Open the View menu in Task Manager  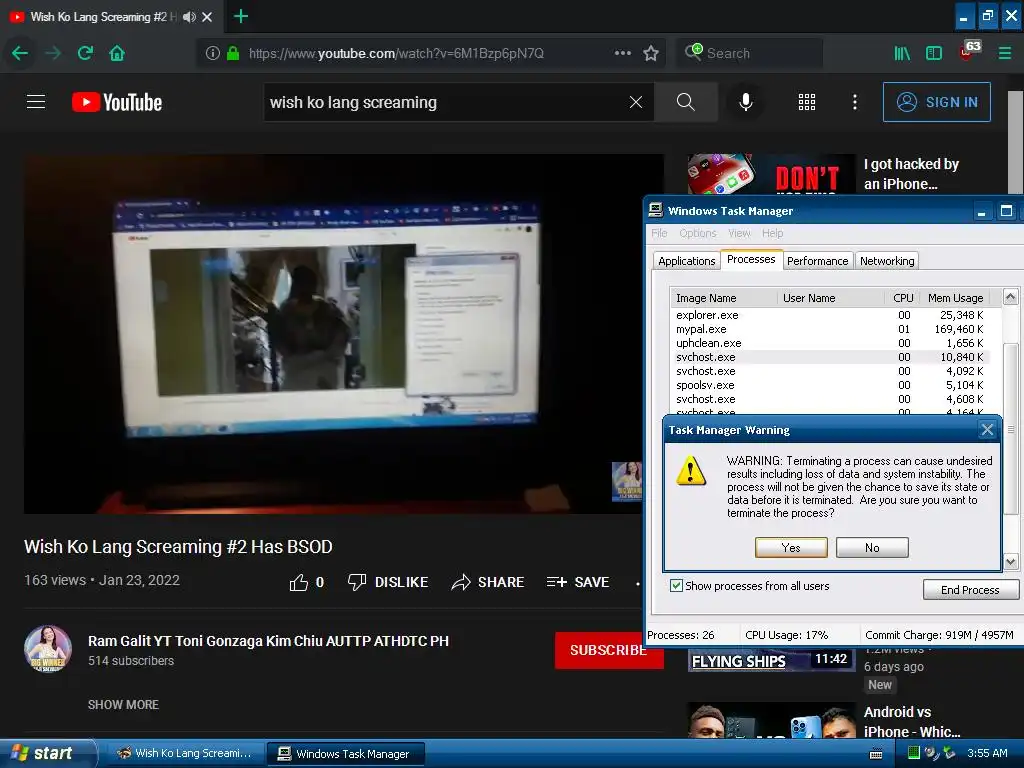pos(739,233)
